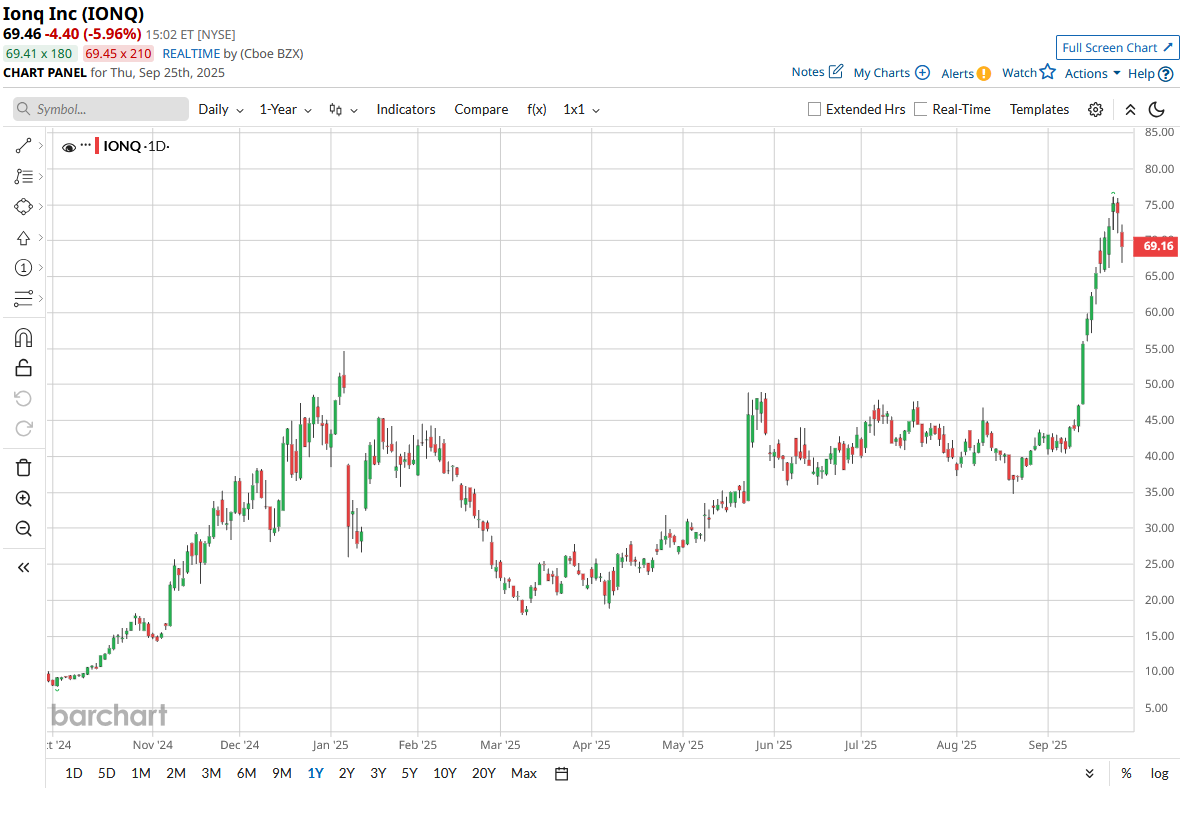Viewport: 1194px width, 837px height.
Task: Select the shapes drawing tool
Action: (24, 206)
